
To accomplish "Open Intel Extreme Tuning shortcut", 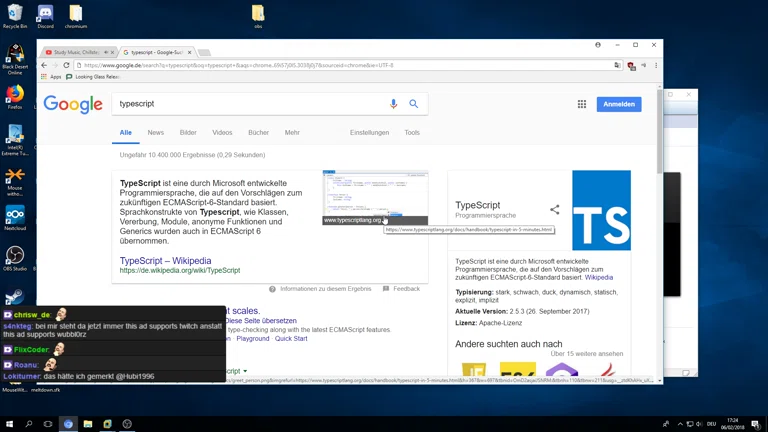I will coord(15,140).
